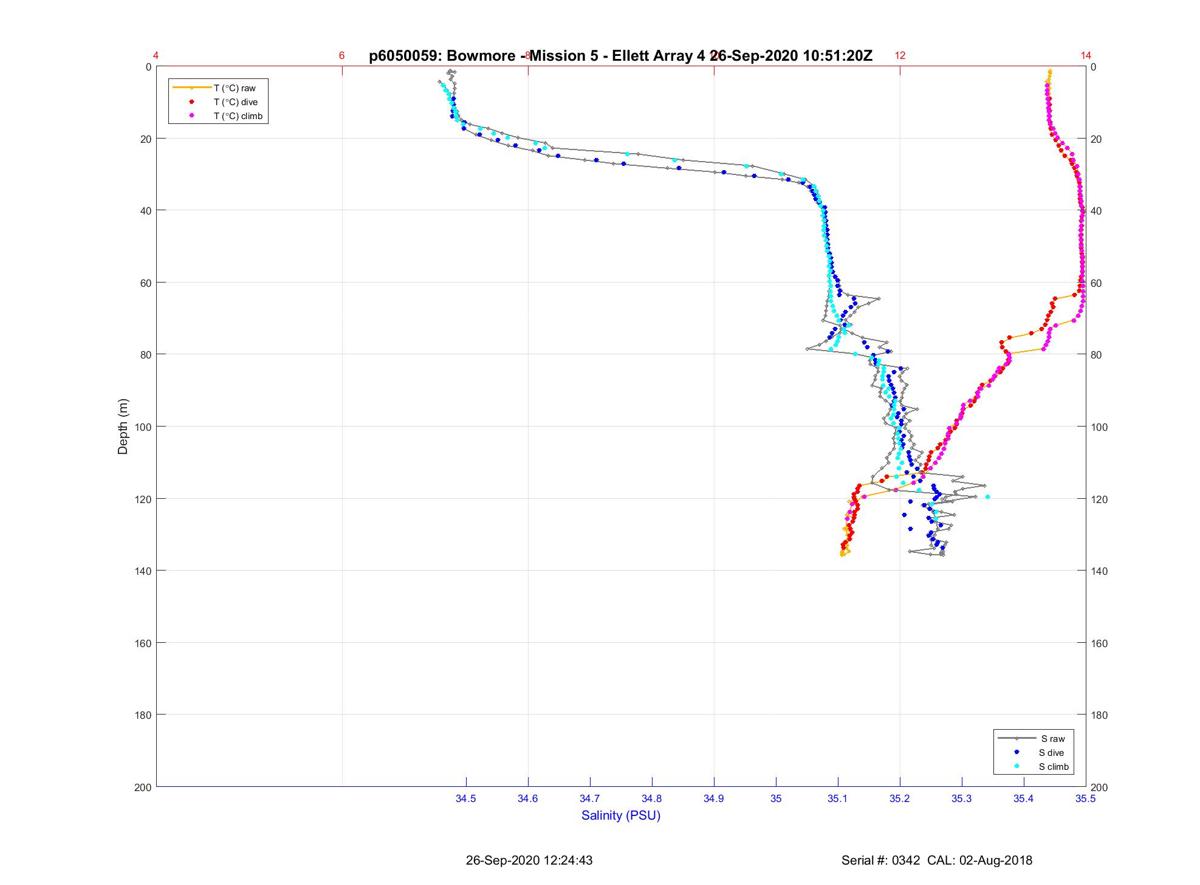
Task: Click depth tick 40 on left axis
Action: (x=145, y=211)
